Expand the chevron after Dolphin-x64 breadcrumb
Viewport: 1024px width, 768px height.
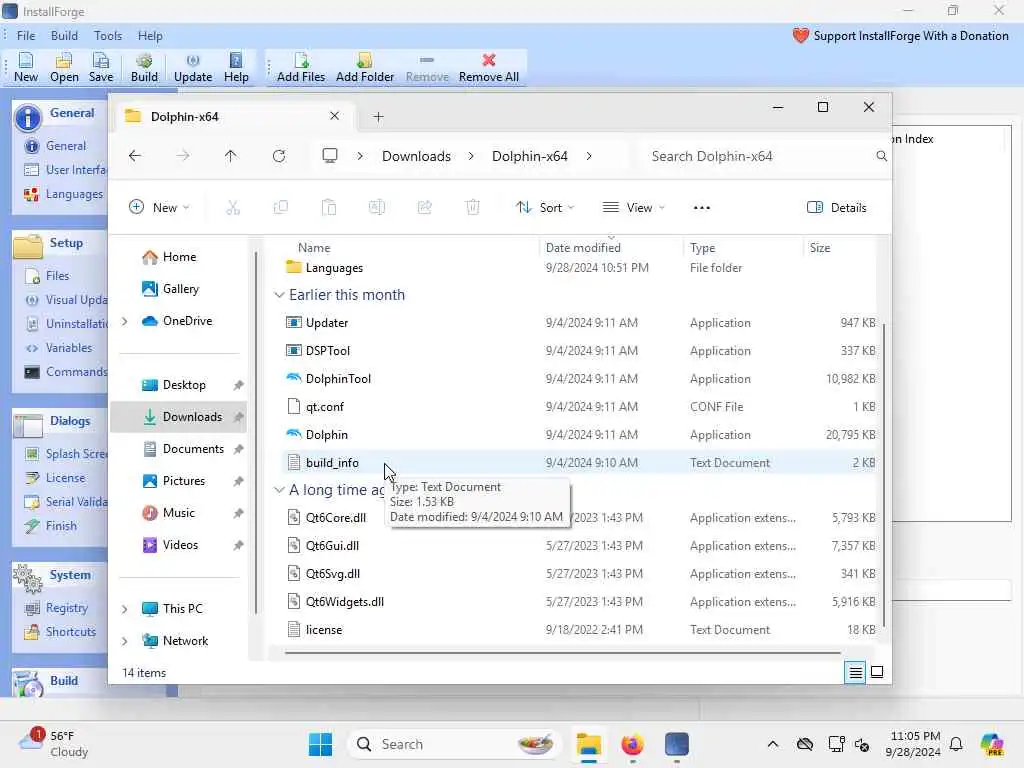click(x=589, y=156)
